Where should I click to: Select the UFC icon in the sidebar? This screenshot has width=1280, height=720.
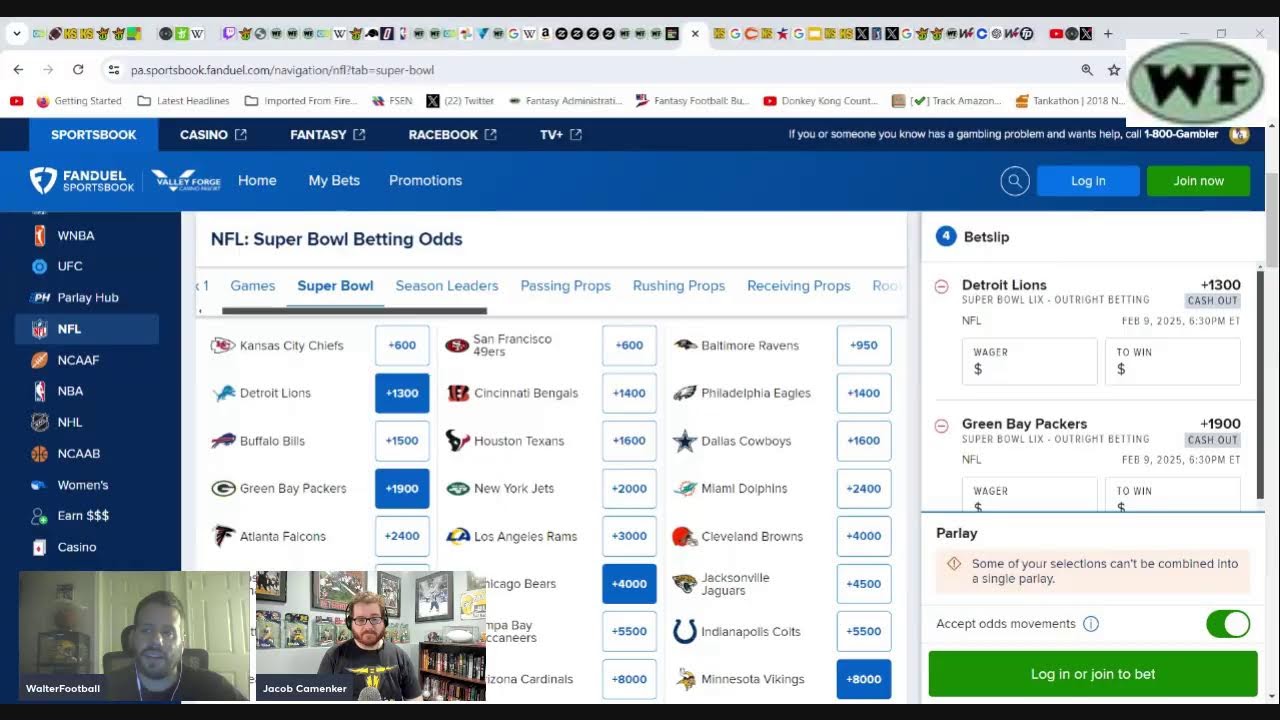(x=40, y=267)
